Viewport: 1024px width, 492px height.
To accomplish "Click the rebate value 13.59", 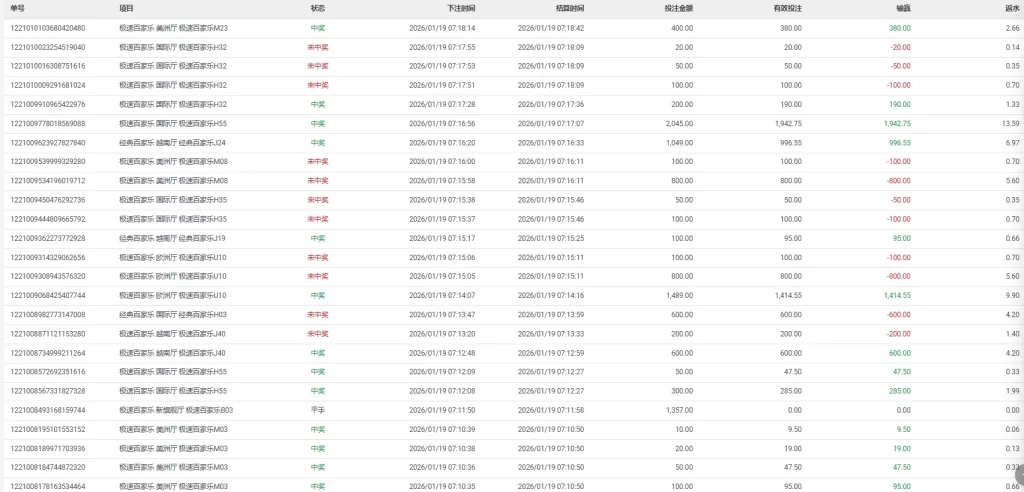I will (x=1010, y=124).
